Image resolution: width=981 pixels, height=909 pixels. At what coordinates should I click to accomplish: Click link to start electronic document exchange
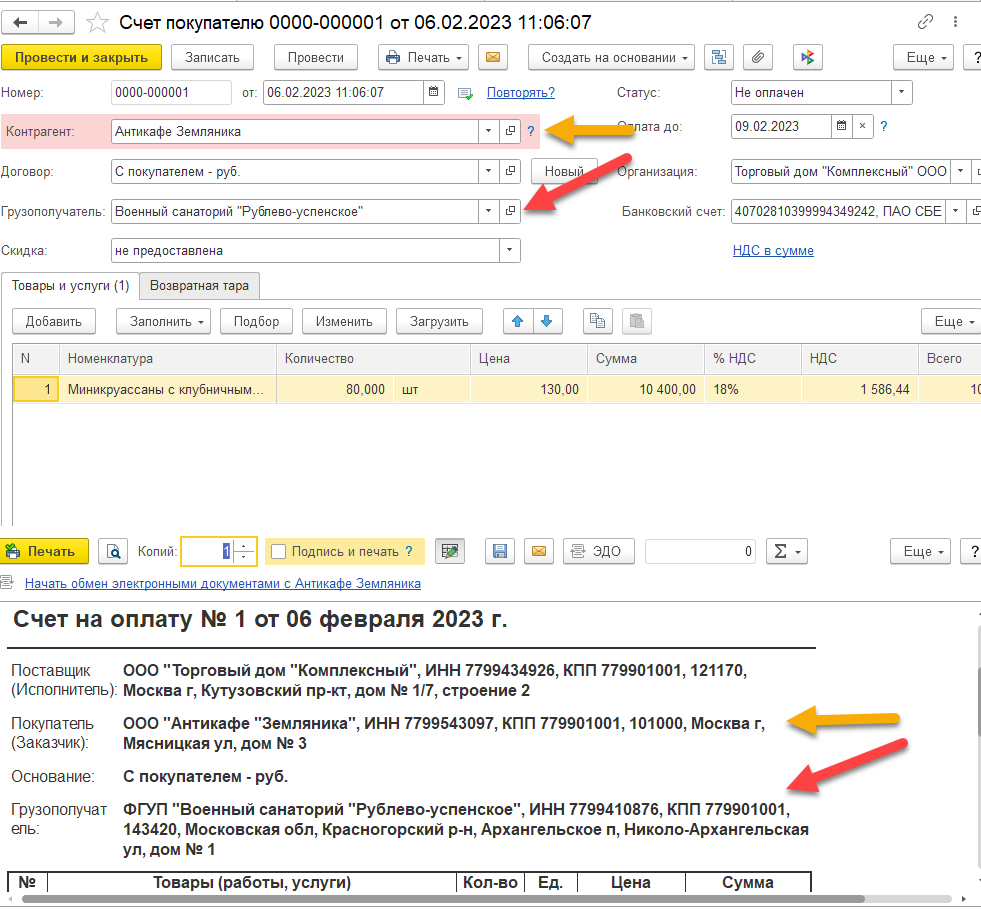pos(223,584)
